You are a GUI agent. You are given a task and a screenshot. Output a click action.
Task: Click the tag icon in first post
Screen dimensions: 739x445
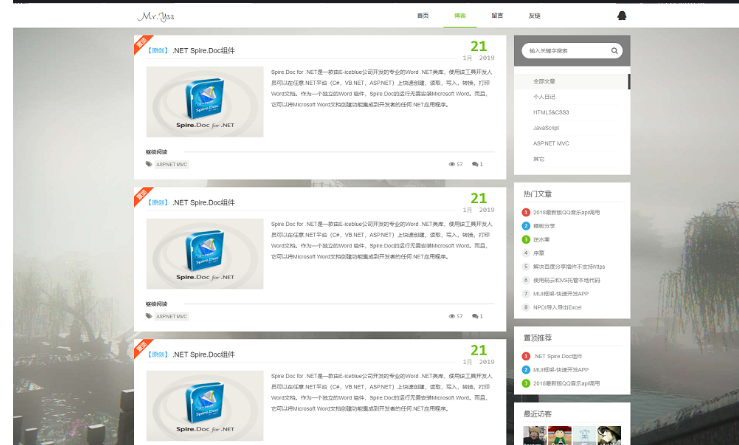click(149, 164)
